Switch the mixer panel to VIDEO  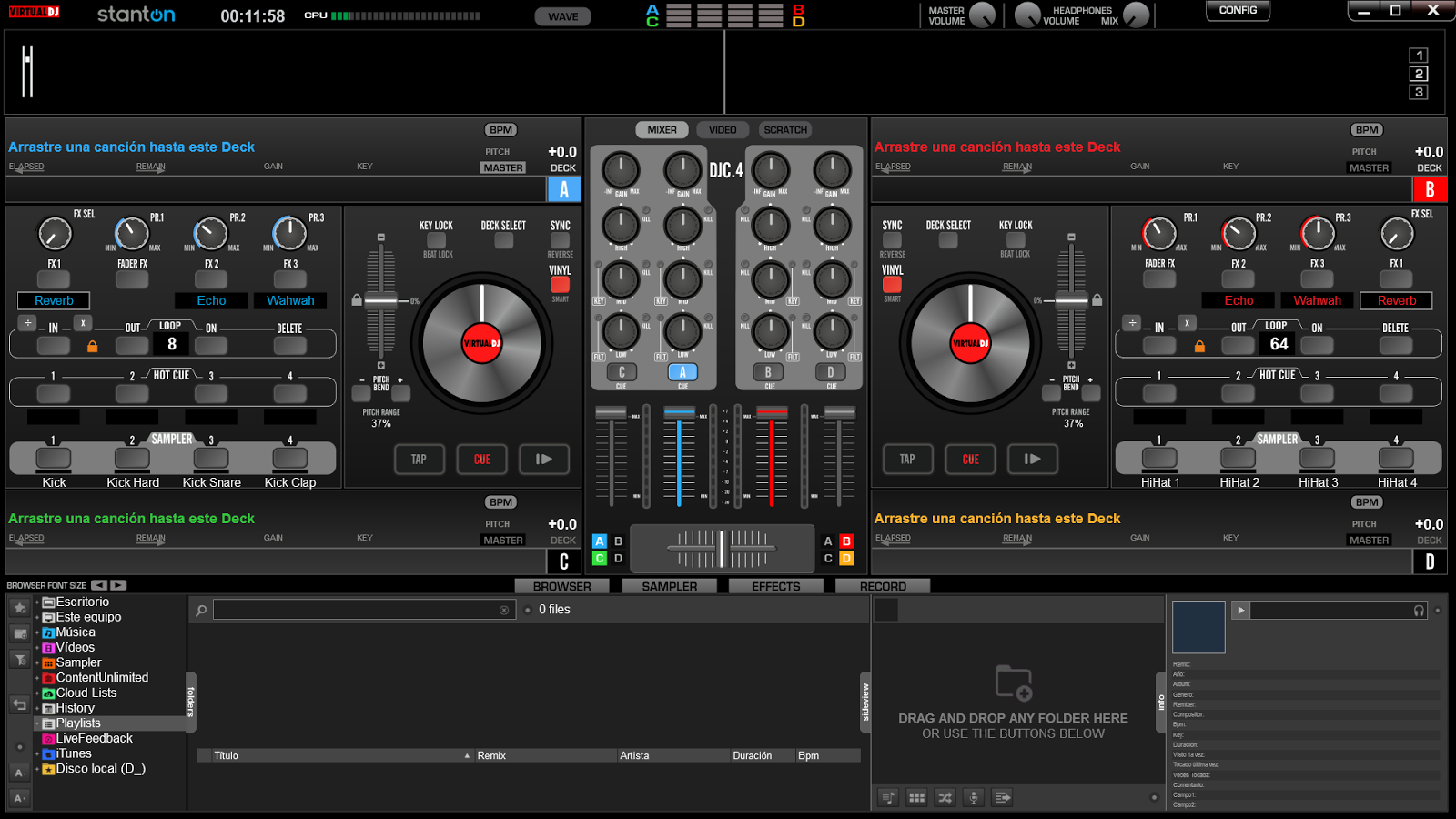722,129
